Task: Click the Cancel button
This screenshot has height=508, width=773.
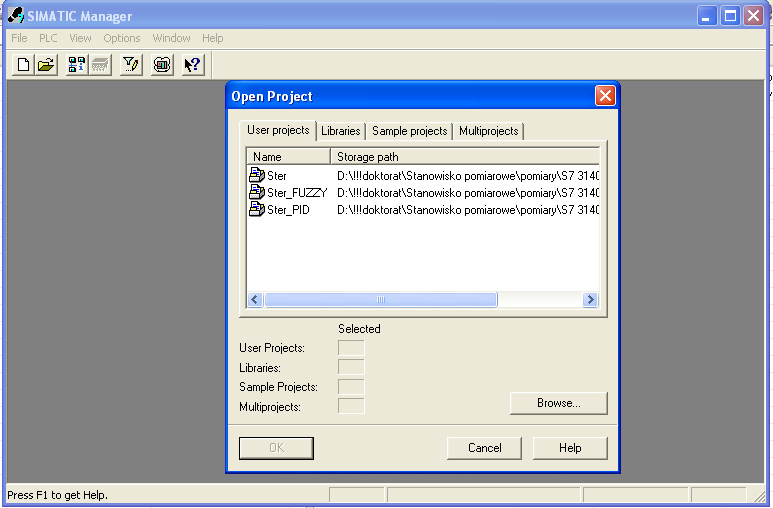Action: 484,448
